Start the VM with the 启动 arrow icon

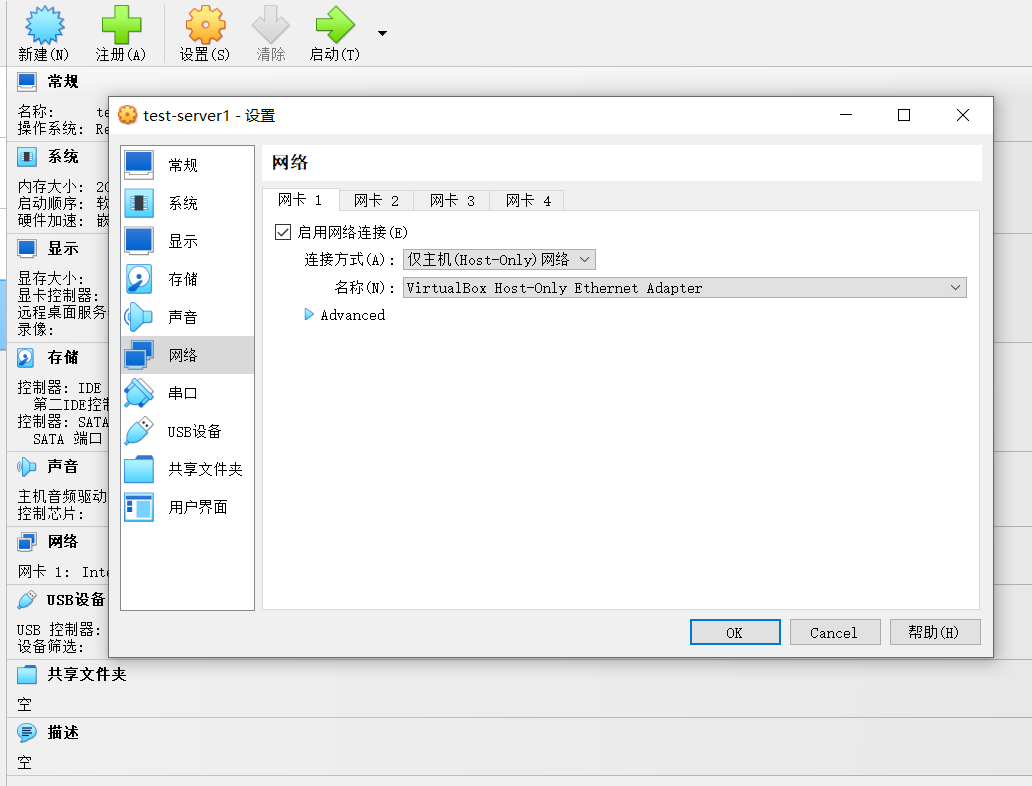click(335, 25)
